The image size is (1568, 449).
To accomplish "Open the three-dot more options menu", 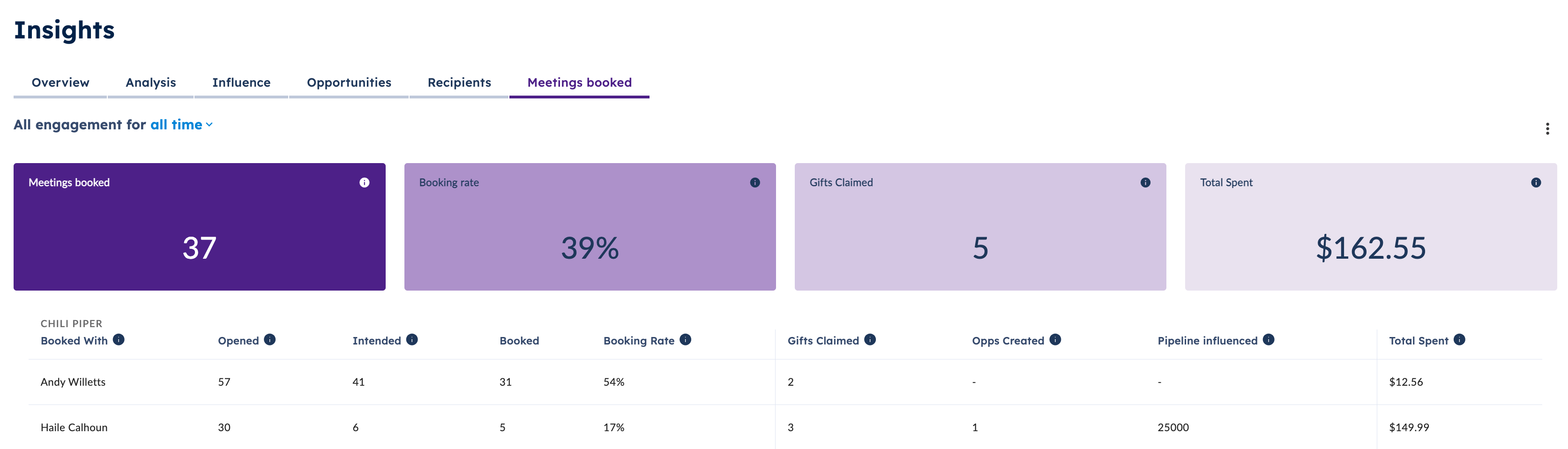I will tap(1547, 128).
